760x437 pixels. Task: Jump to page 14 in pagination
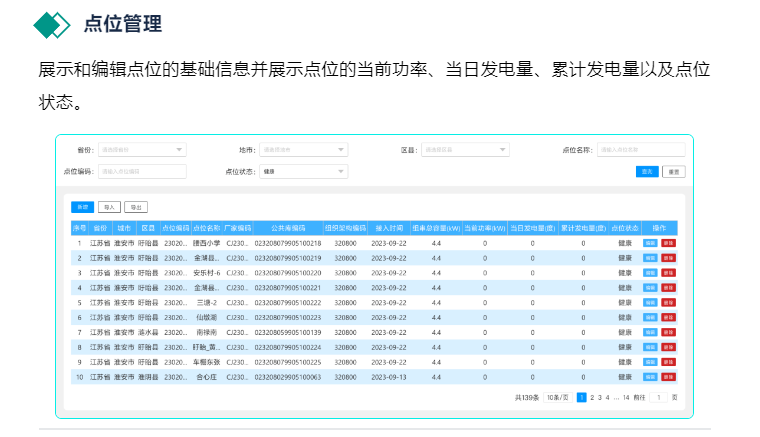pyautogui.click(x=626, y=398)
